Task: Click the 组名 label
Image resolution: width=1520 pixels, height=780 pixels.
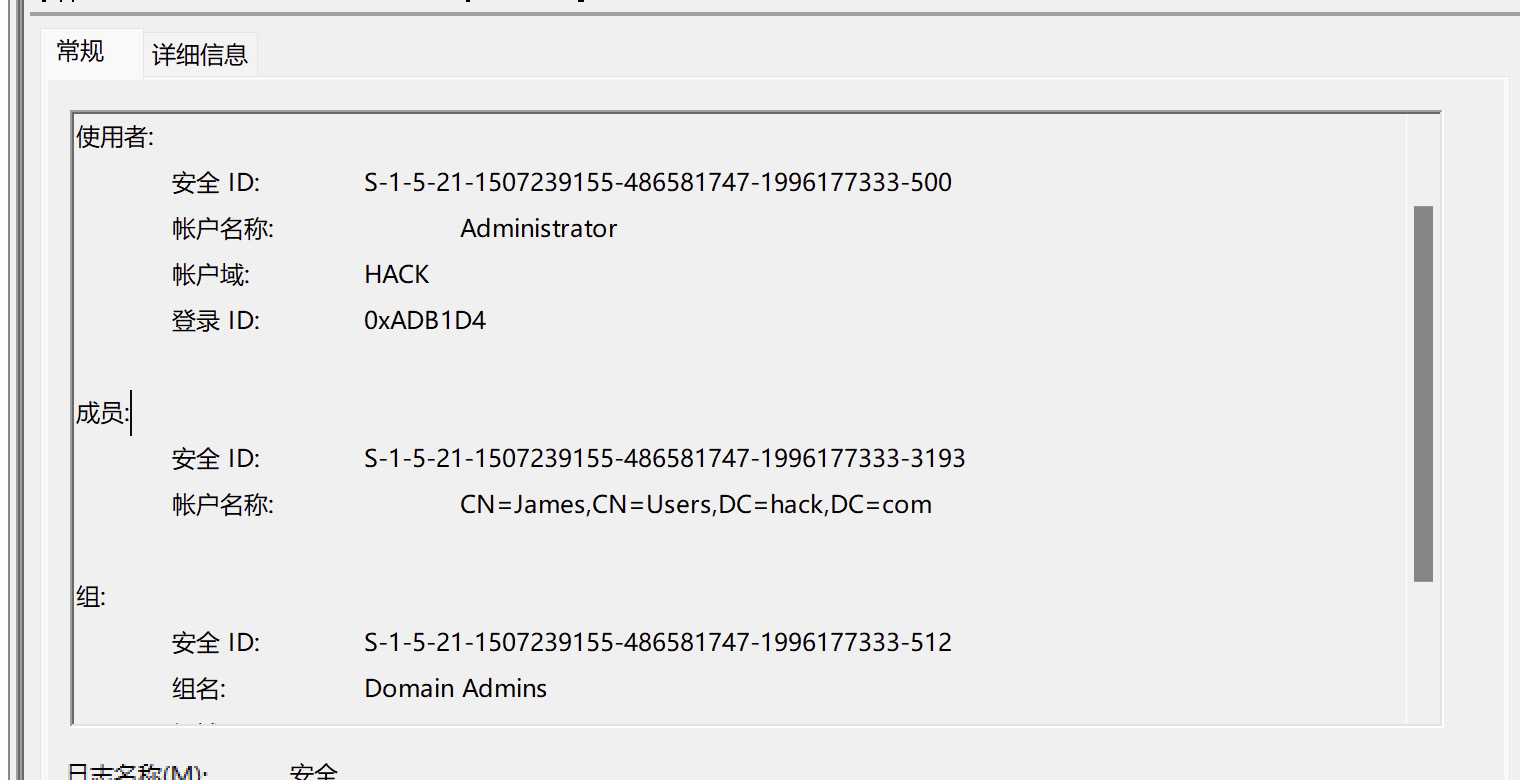Action: tap(199, 688)
